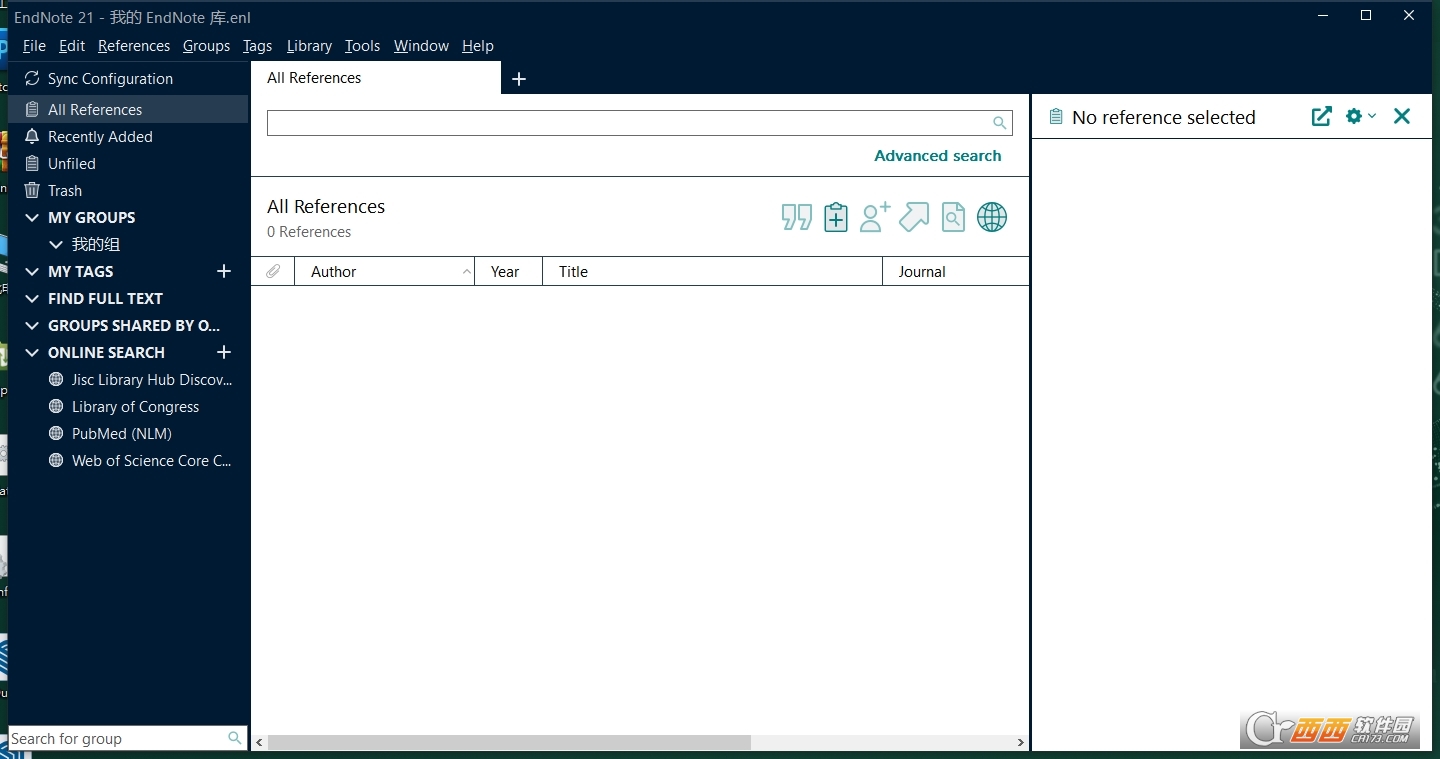Open the Library menu
Screen dimensions: 1440x759
(309, 46)
